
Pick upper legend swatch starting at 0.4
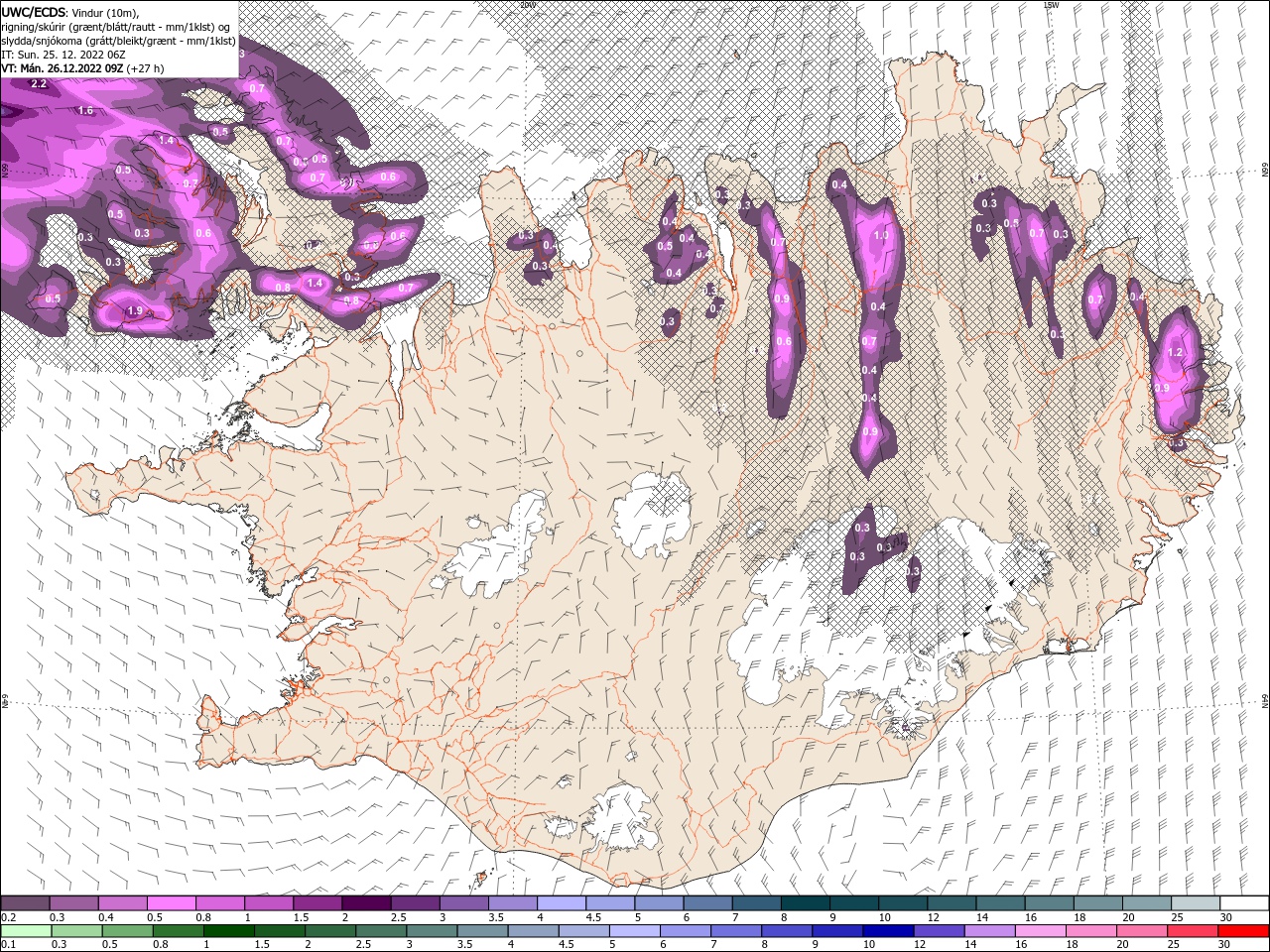coord(122,902)
